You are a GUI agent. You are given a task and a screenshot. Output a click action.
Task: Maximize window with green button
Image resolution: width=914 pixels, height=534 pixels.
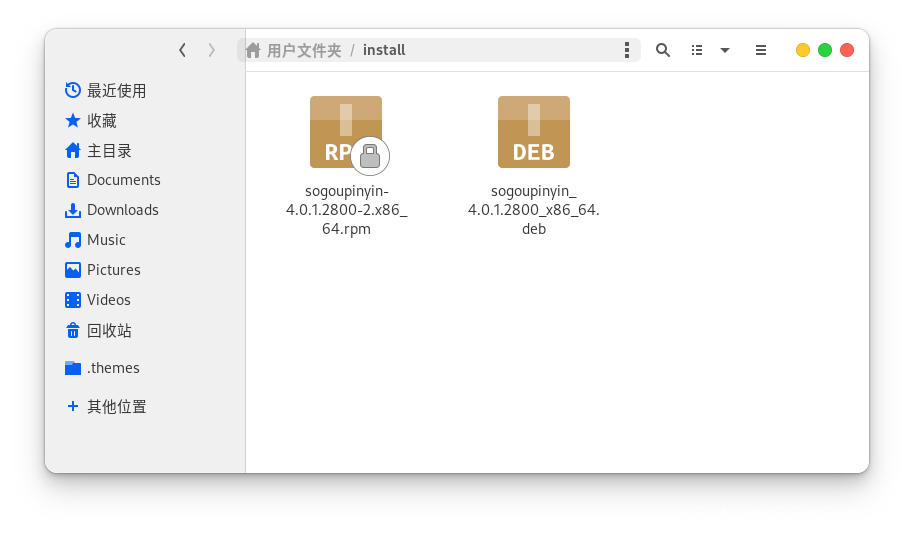click(x=825, y=50)
